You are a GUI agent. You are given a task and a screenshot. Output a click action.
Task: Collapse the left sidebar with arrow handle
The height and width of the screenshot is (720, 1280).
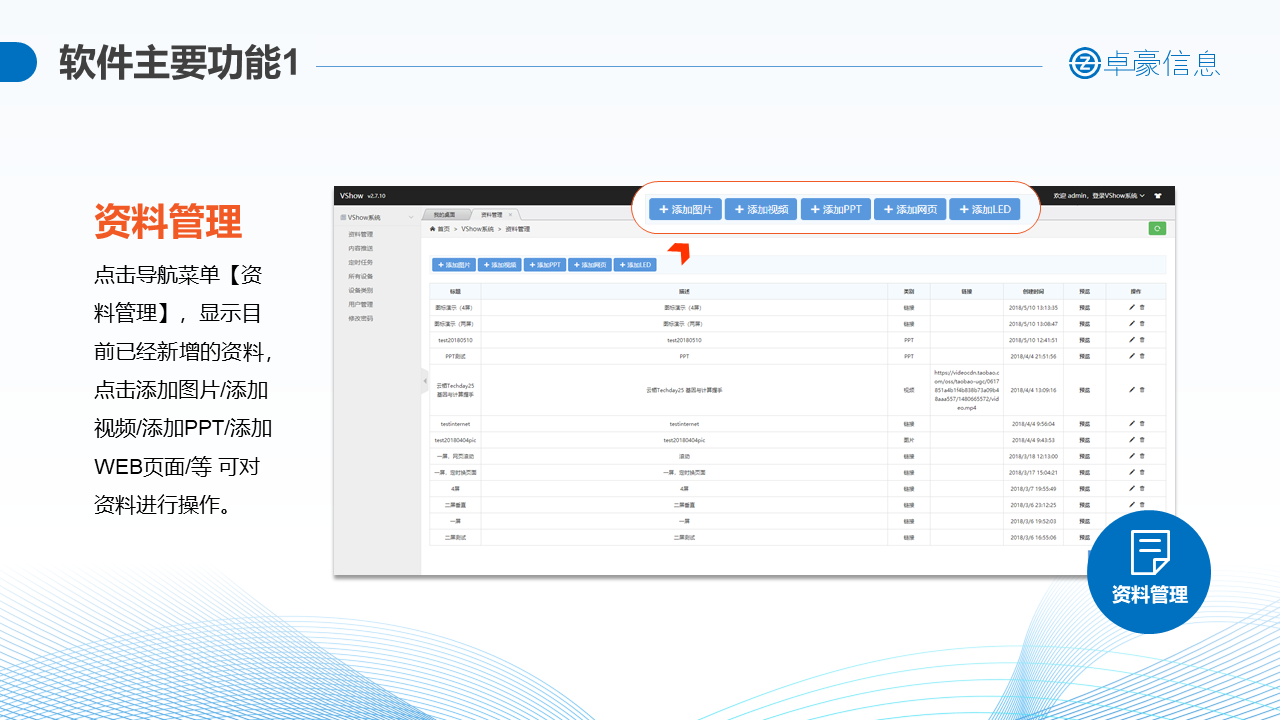[425, 381]
